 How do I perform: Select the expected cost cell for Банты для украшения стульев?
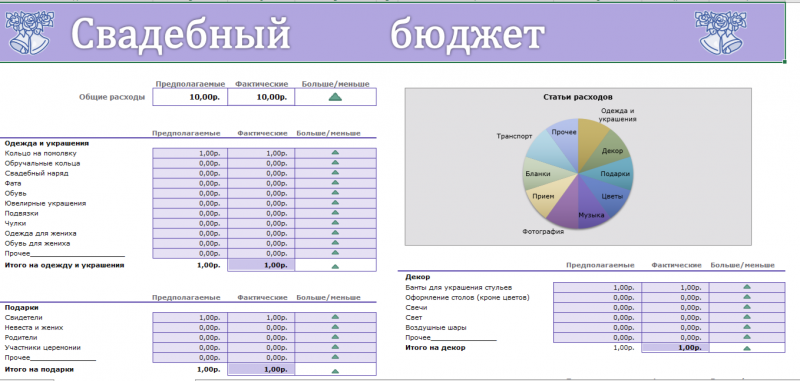tap(597, 287)
